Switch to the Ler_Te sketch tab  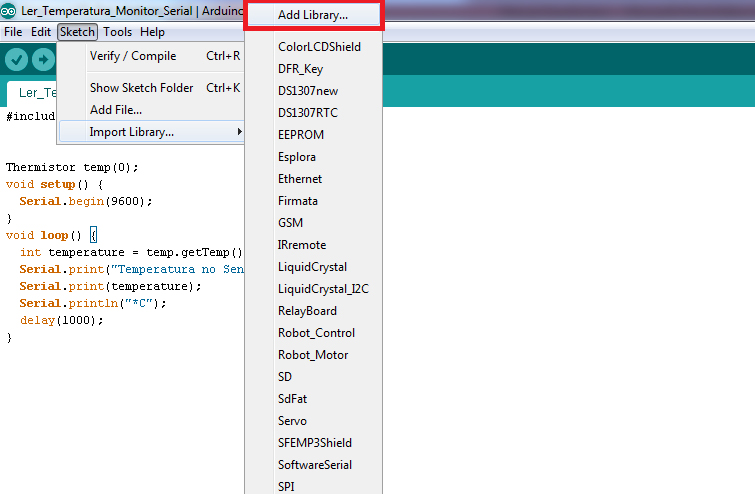click(33, 93)
